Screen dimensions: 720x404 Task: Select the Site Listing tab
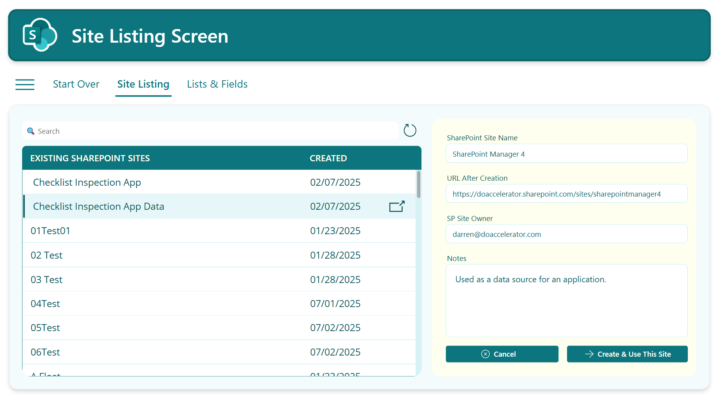point(143,85)
